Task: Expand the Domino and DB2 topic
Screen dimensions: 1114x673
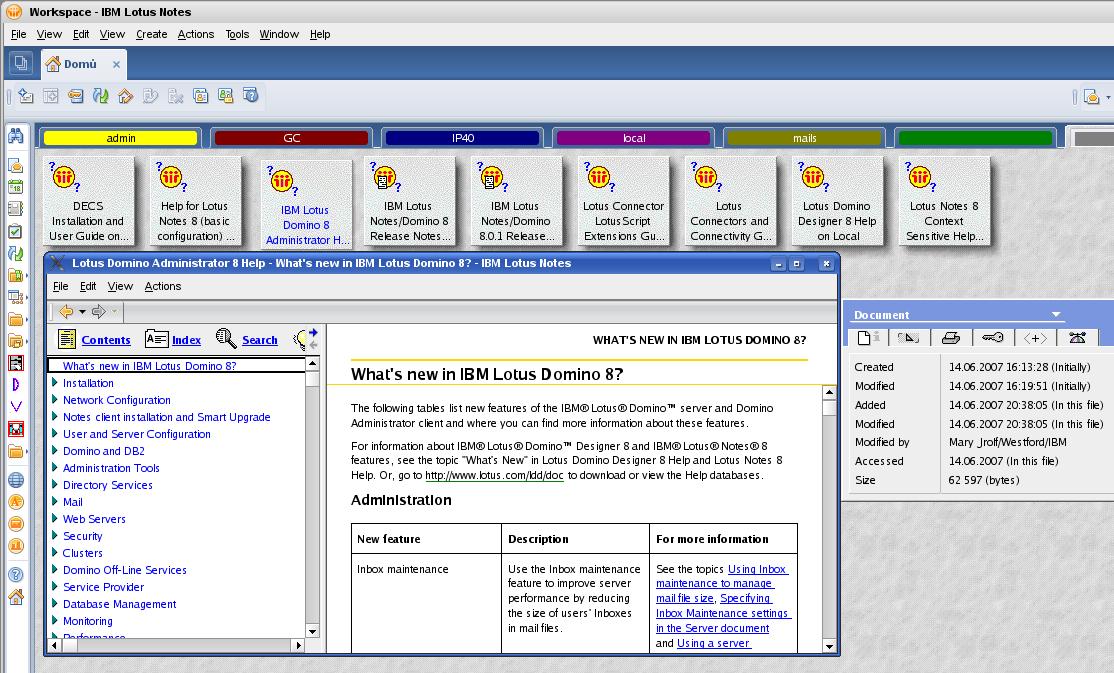Action: point(55,451)
